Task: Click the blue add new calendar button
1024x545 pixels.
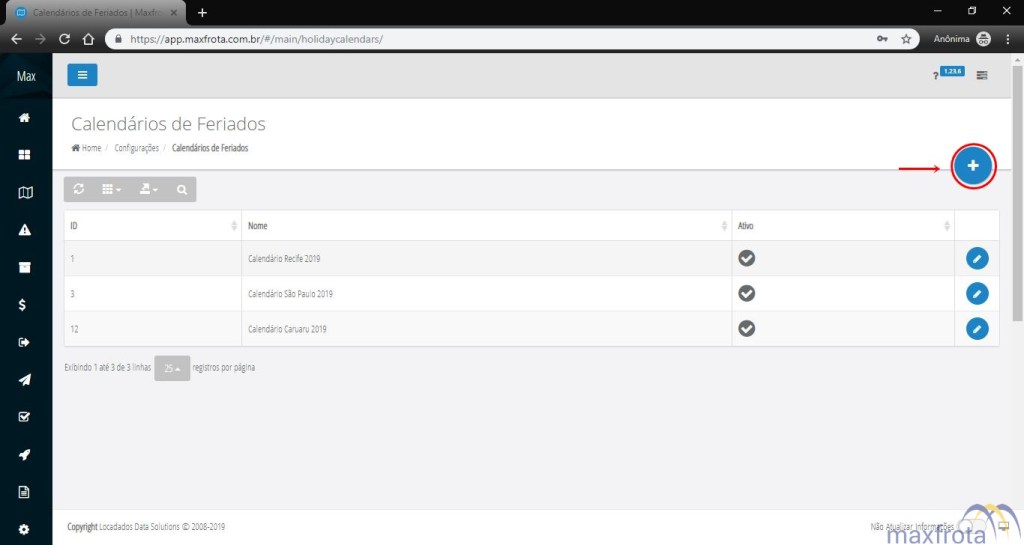Action: [x=973, y=166]
